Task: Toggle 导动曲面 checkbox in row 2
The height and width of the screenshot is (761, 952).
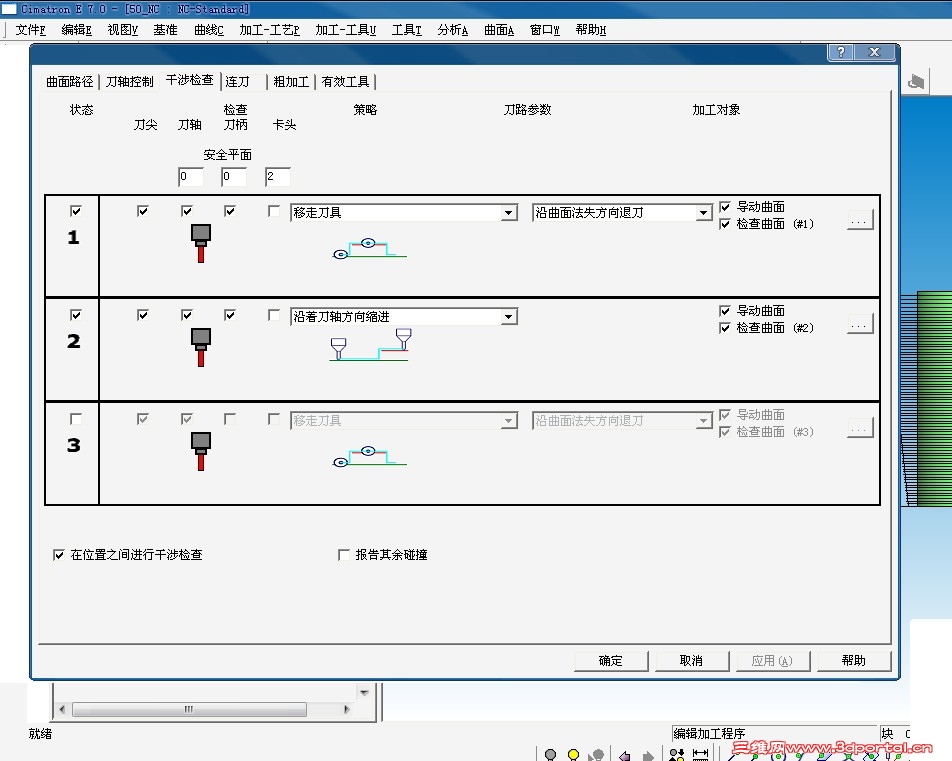Action: point(724,310)
